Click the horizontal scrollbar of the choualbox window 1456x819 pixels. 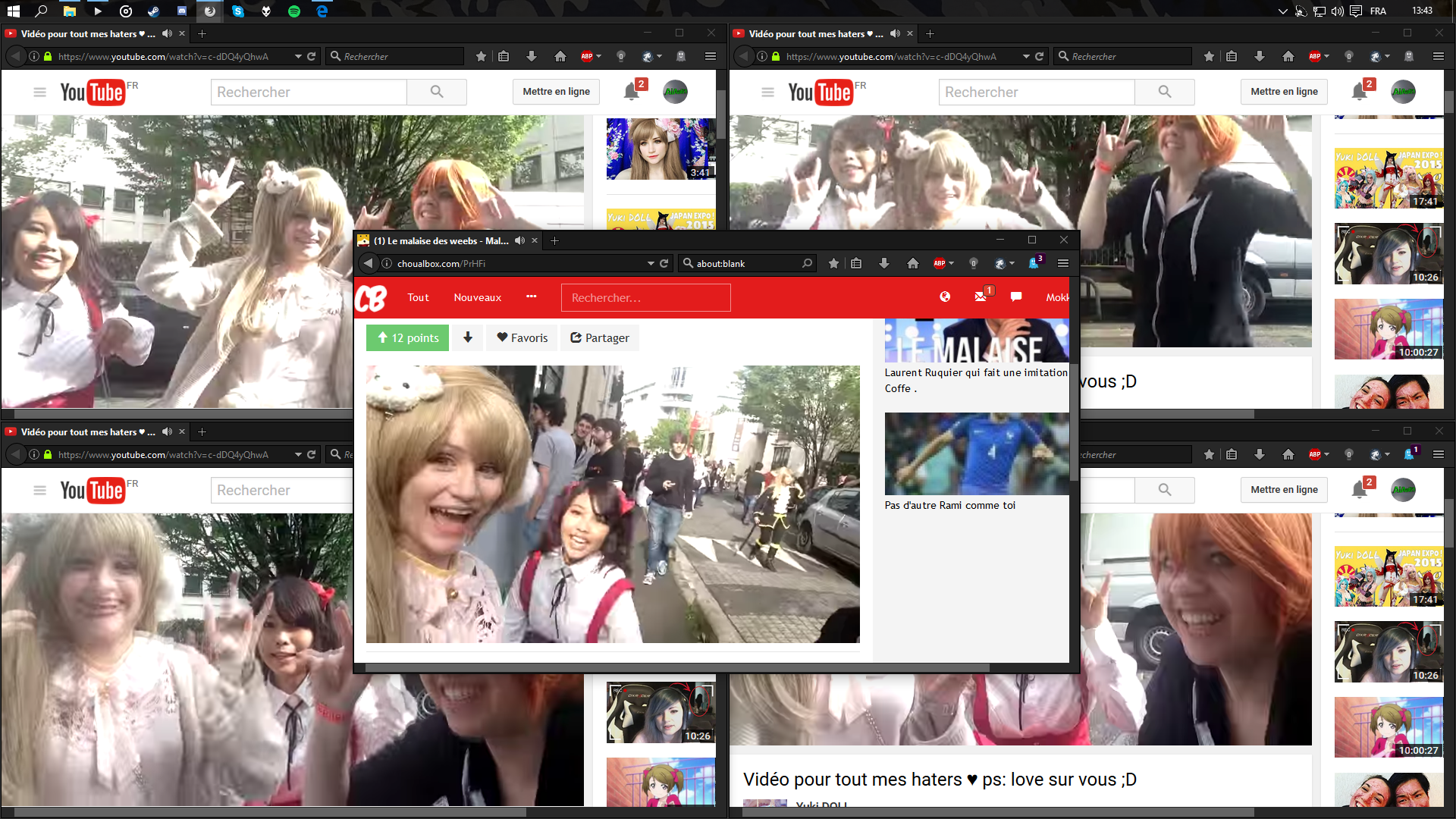[x=677, y=668]
